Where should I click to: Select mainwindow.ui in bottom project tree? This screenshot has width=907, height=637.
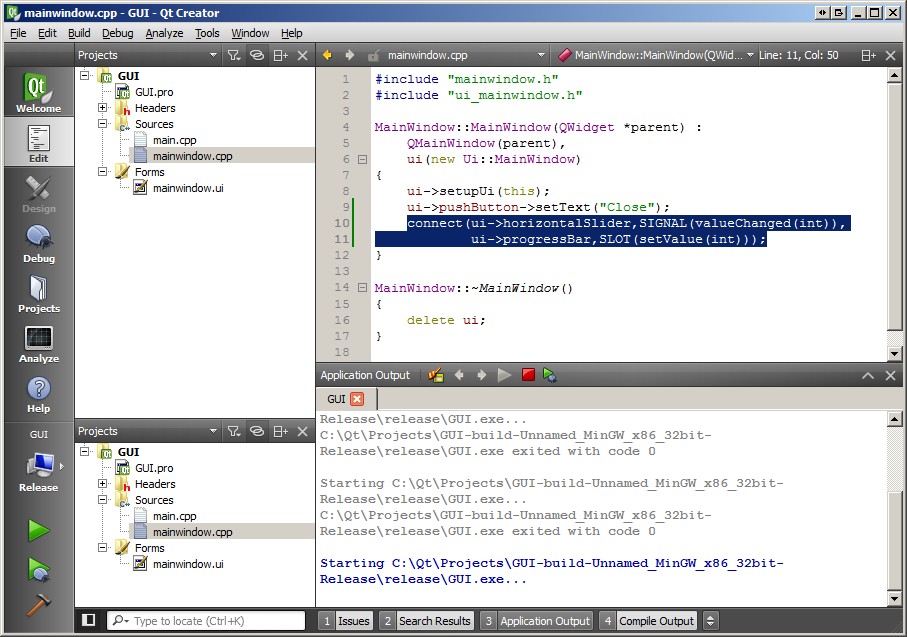tap(188, 564)
